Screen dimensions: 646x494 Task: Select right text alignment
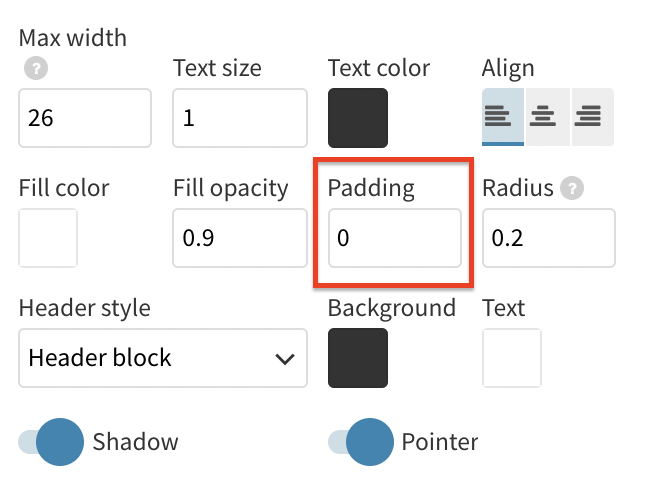(x=592, y=117)
